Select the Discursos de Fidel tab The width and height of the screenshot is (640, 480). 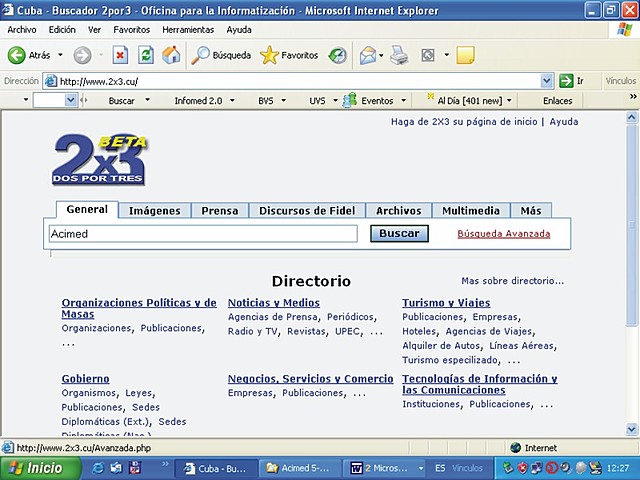(307, 211)
